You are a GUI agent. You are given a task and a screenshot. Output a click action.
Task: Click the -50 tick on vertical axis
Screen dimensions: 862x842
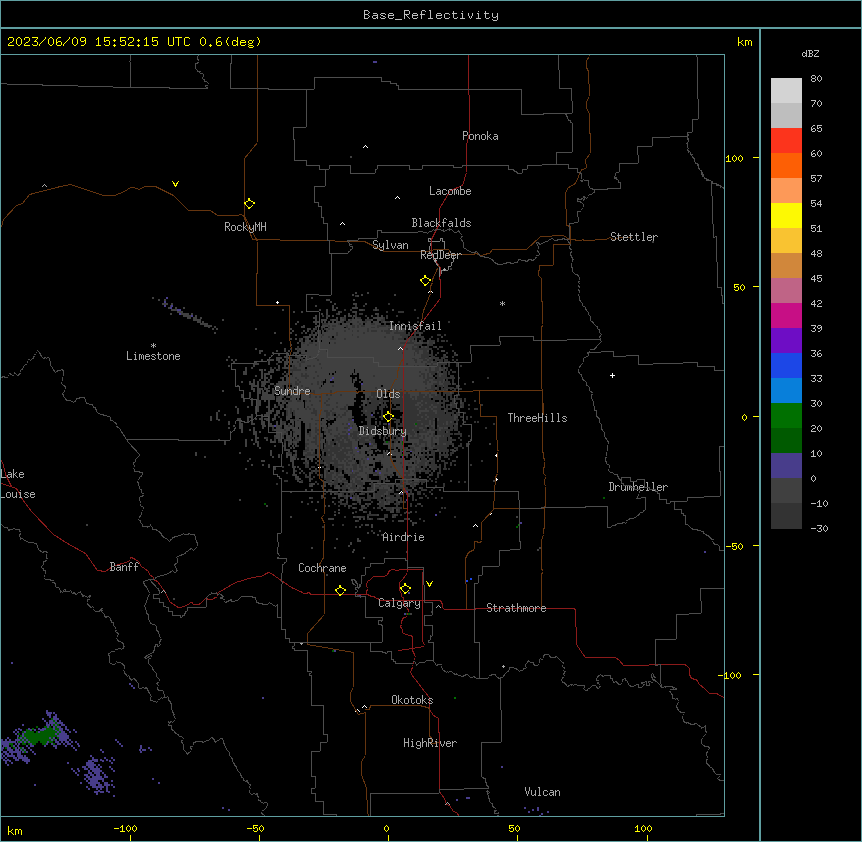(x=735, y=546)
